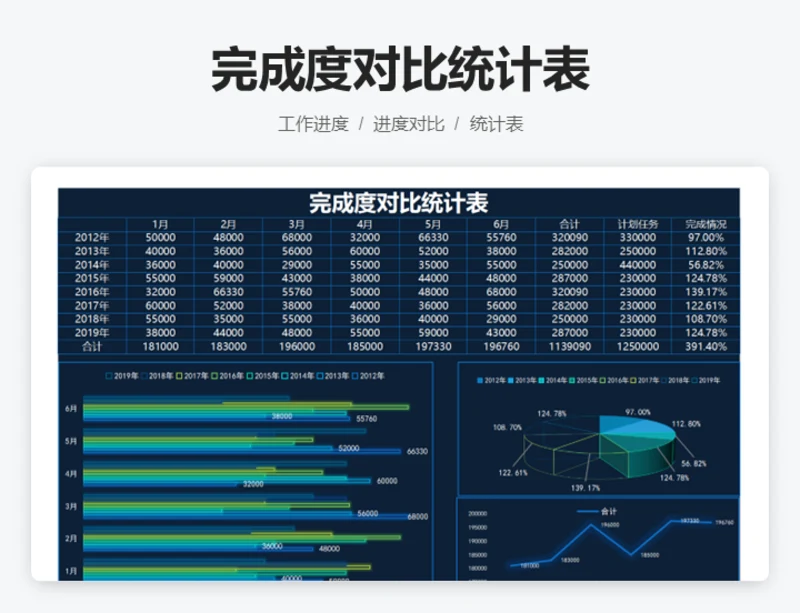Click the 合计 legend in line chart
800x613 pixels.
click(x=597, y=511)
